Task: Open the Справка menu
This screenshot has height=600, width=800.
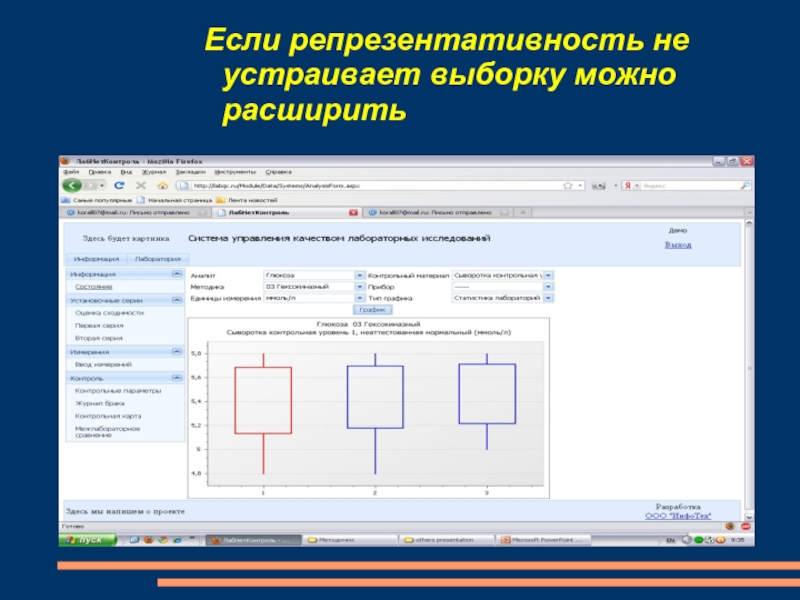Action: [x=279, y=172]
